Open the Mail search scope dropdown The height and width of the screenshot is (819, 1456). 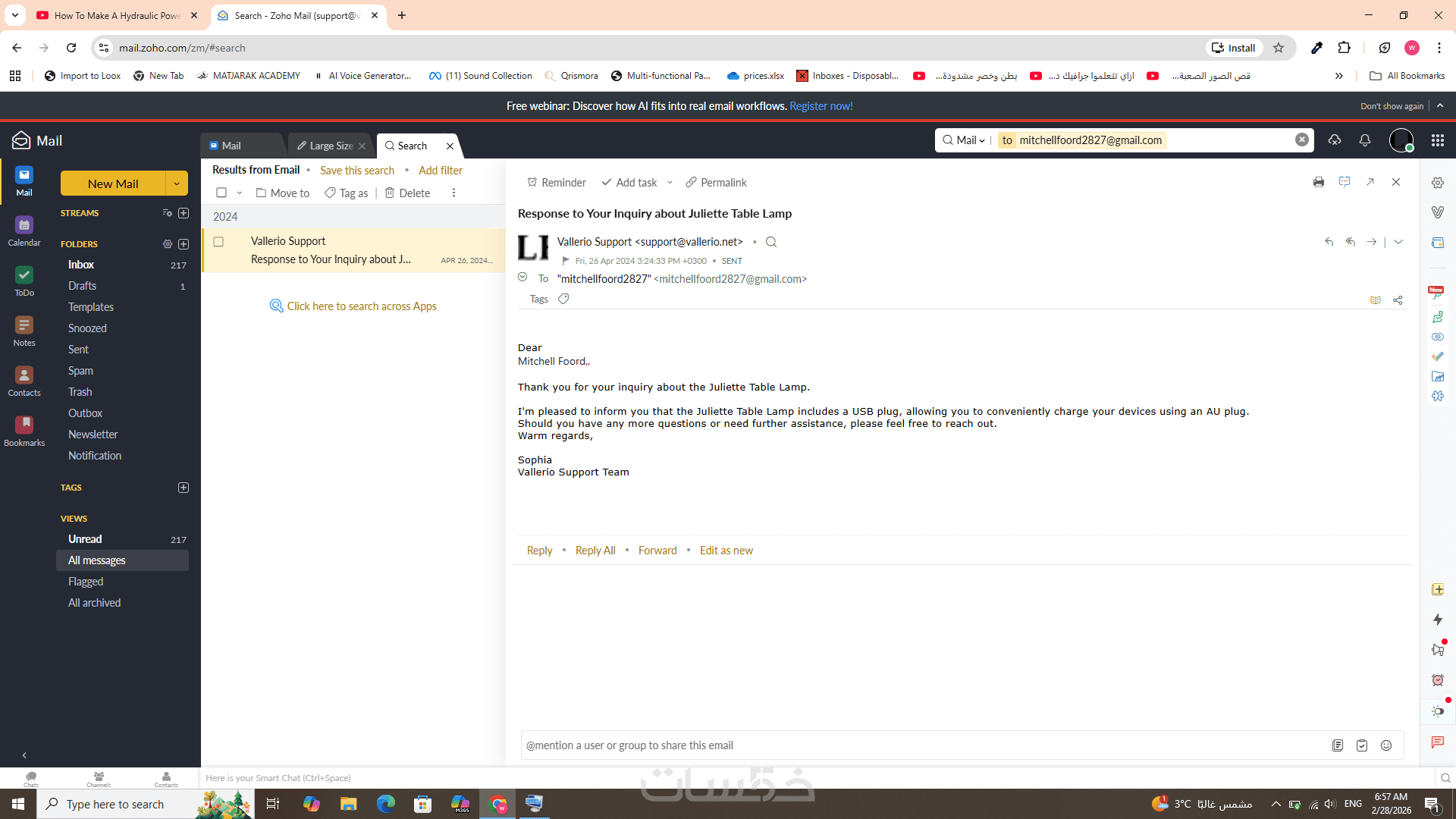pyautogui.click(x=970, y=140)
